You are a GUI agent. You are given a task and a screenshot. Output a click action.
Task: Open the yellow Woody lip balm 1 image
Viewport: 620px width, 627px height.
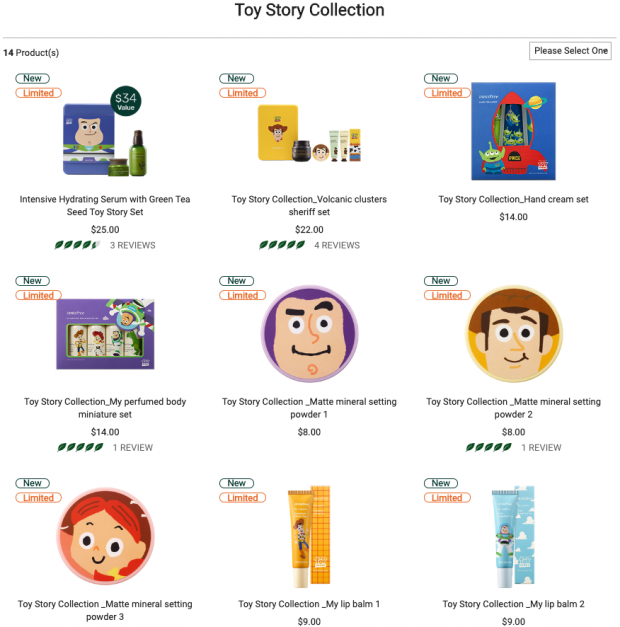309,536
